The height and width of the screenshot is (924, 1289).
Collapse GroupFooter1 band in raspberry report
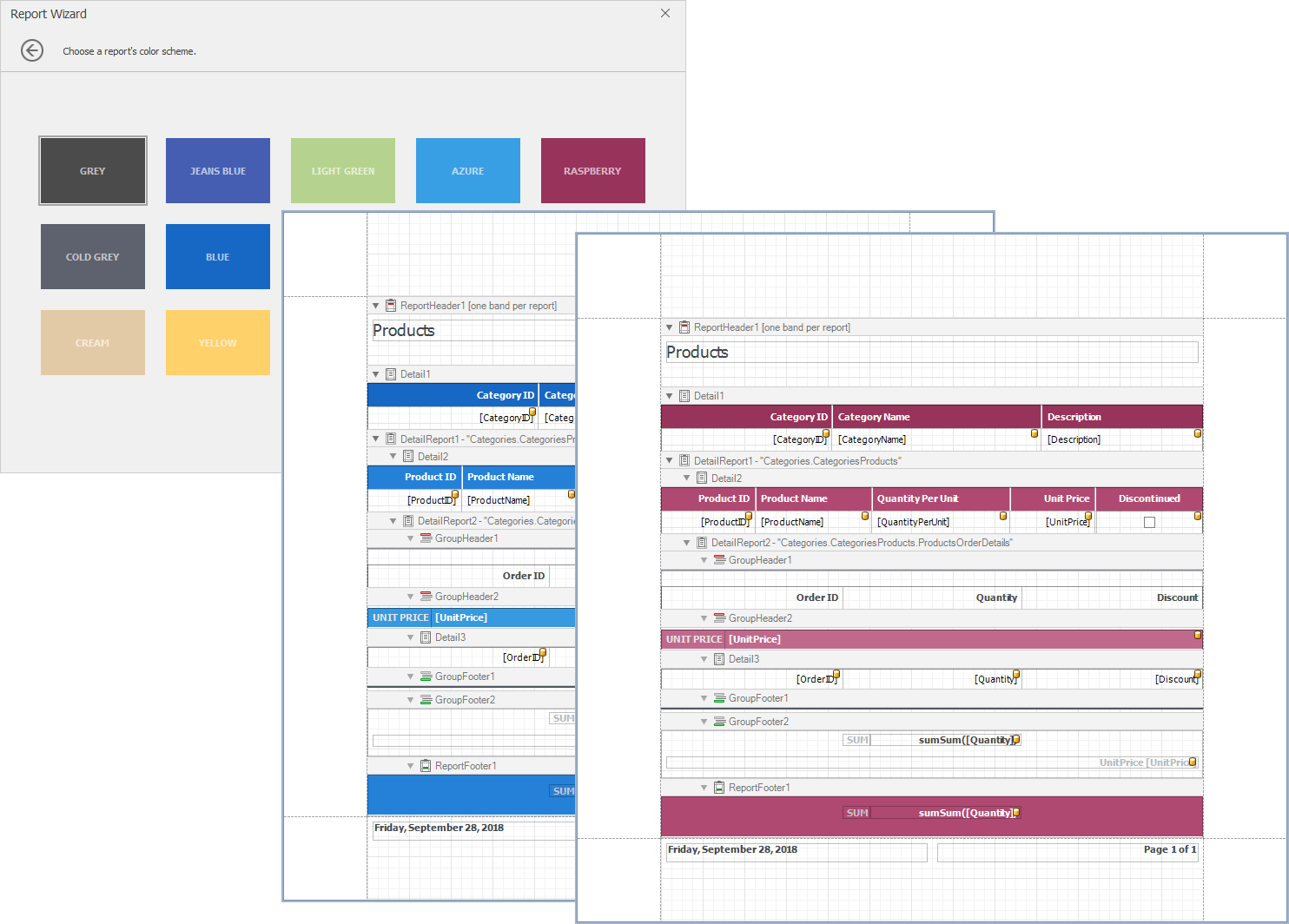click(x=704, y=698)
